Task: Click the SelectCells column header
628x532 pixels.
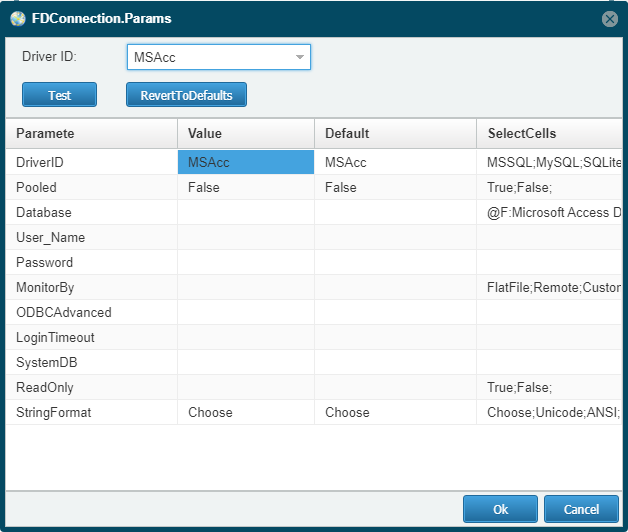Action: pyautogui.click(x=550, y=133)
